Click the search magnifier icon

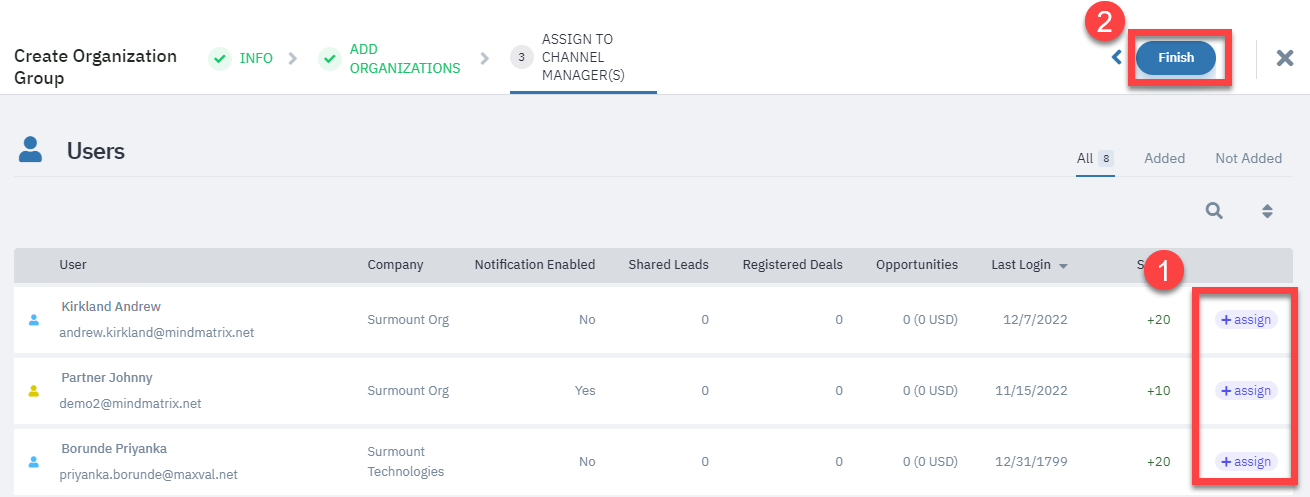[1214, 210]
